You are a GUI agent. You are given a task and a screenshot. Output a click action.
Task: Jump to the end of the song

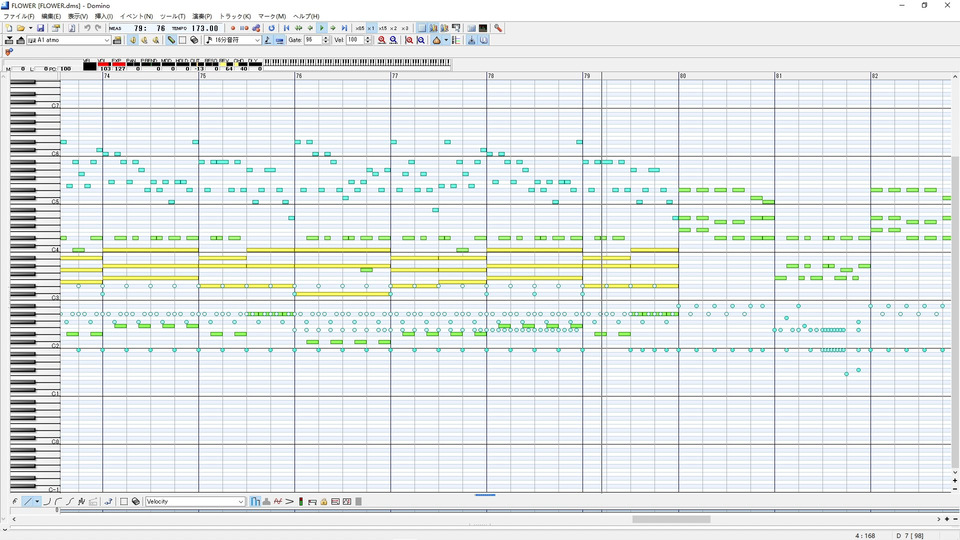tap(344, 28)
